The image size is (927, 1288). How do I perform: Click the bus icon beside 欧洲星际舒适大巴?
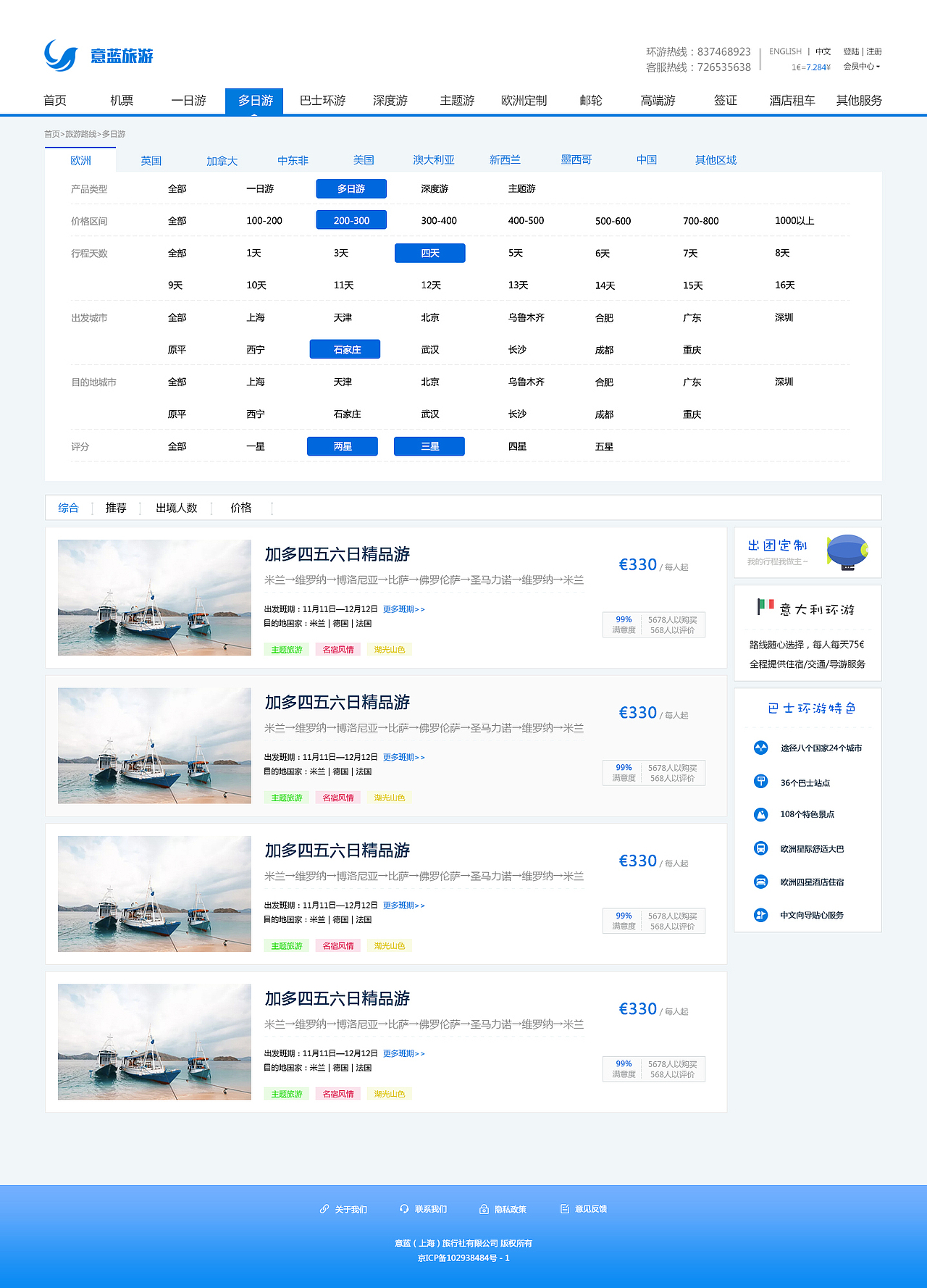tap(760, 848)
